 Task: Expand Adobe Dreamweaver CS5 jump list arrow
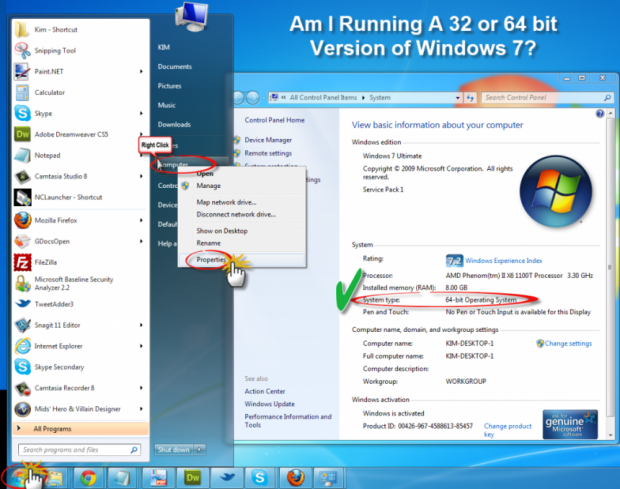click(142, 134)
